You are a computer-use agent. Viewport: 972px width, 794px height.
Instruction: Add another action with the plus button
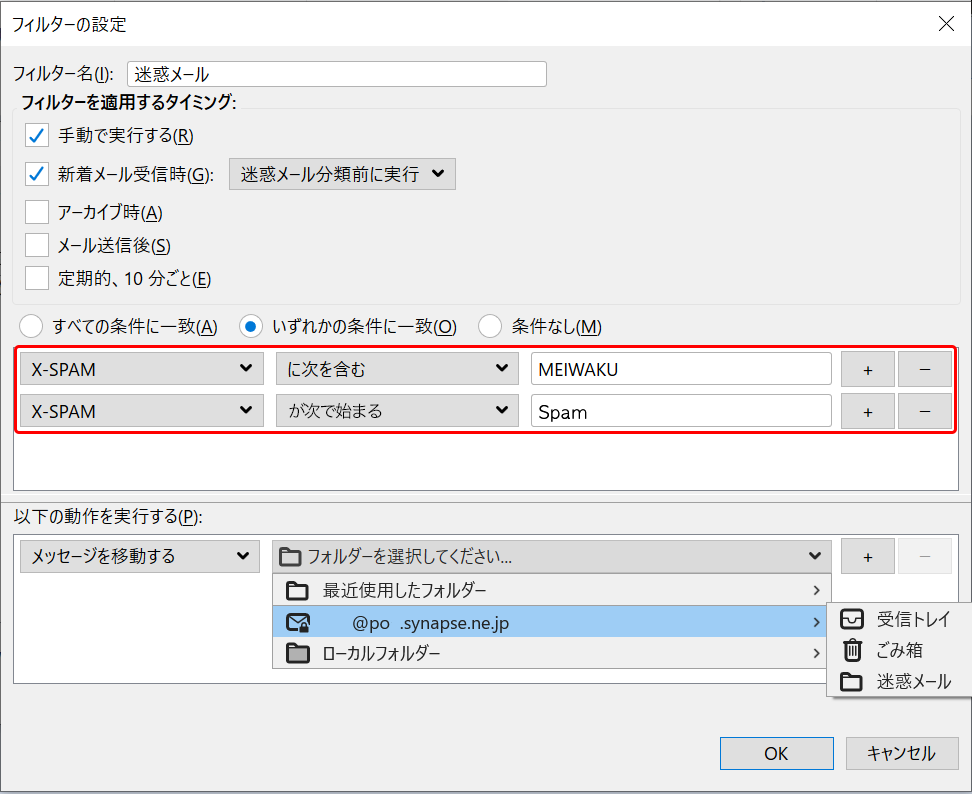pyautogui.click(x=868, y=557)
